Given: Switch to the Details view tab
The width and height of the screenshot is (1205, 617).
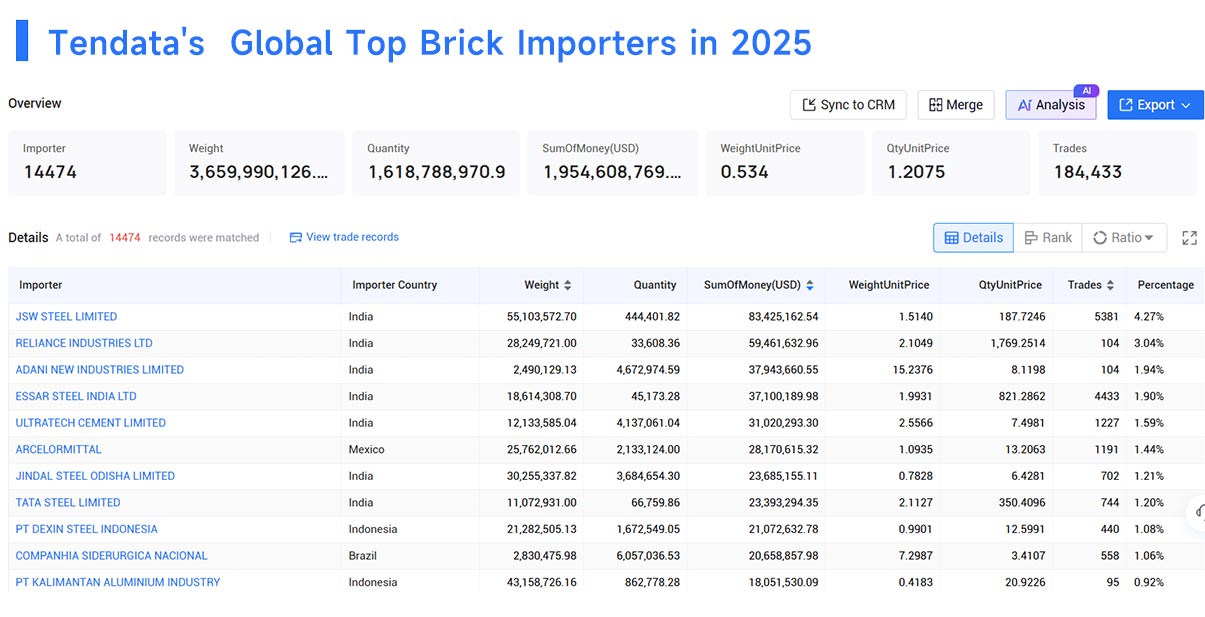Looking at the screenshot, I should (x=973, y=238).
